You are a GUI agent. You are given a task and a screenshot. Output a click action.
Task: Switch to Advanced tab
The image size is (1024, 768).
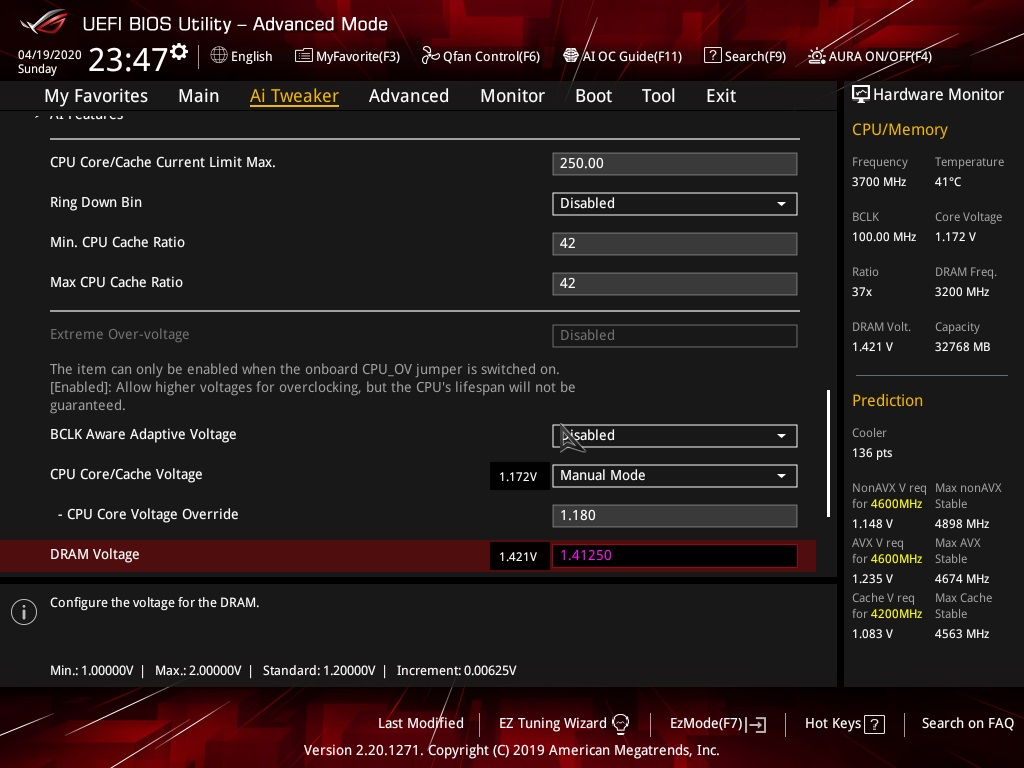click(409, 96)
